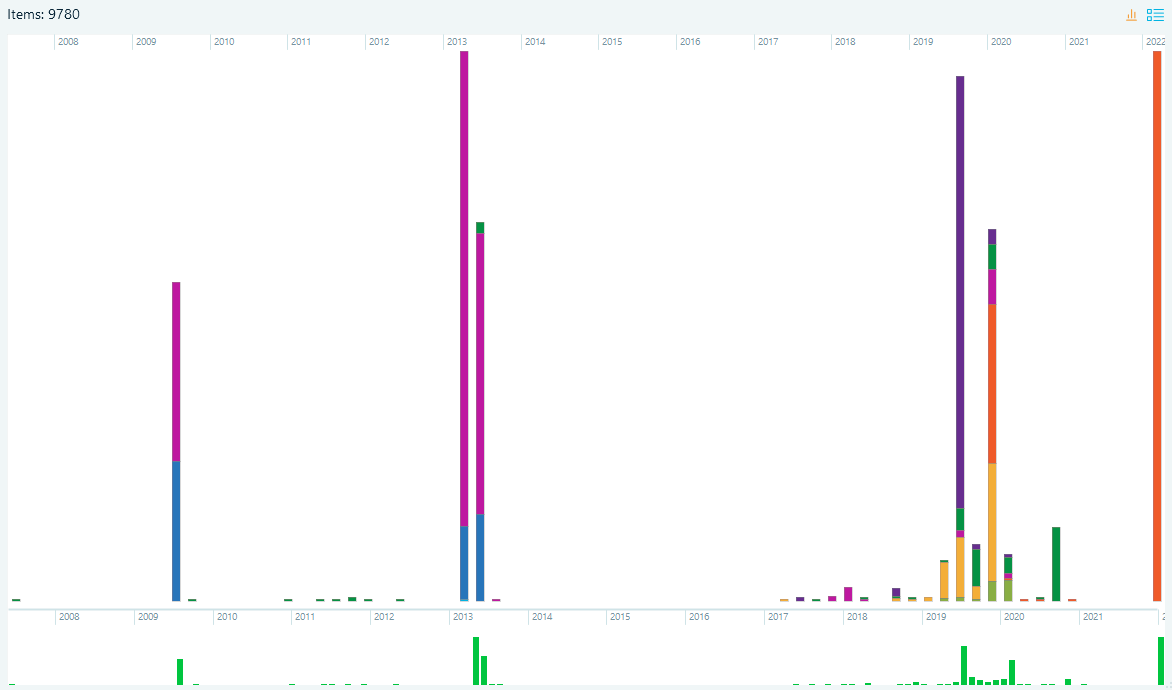Image resolution: width=1172 pixels, height=690 pixels.
Task: Click the 2019 label on overview axis
Action: click(936, 617)
